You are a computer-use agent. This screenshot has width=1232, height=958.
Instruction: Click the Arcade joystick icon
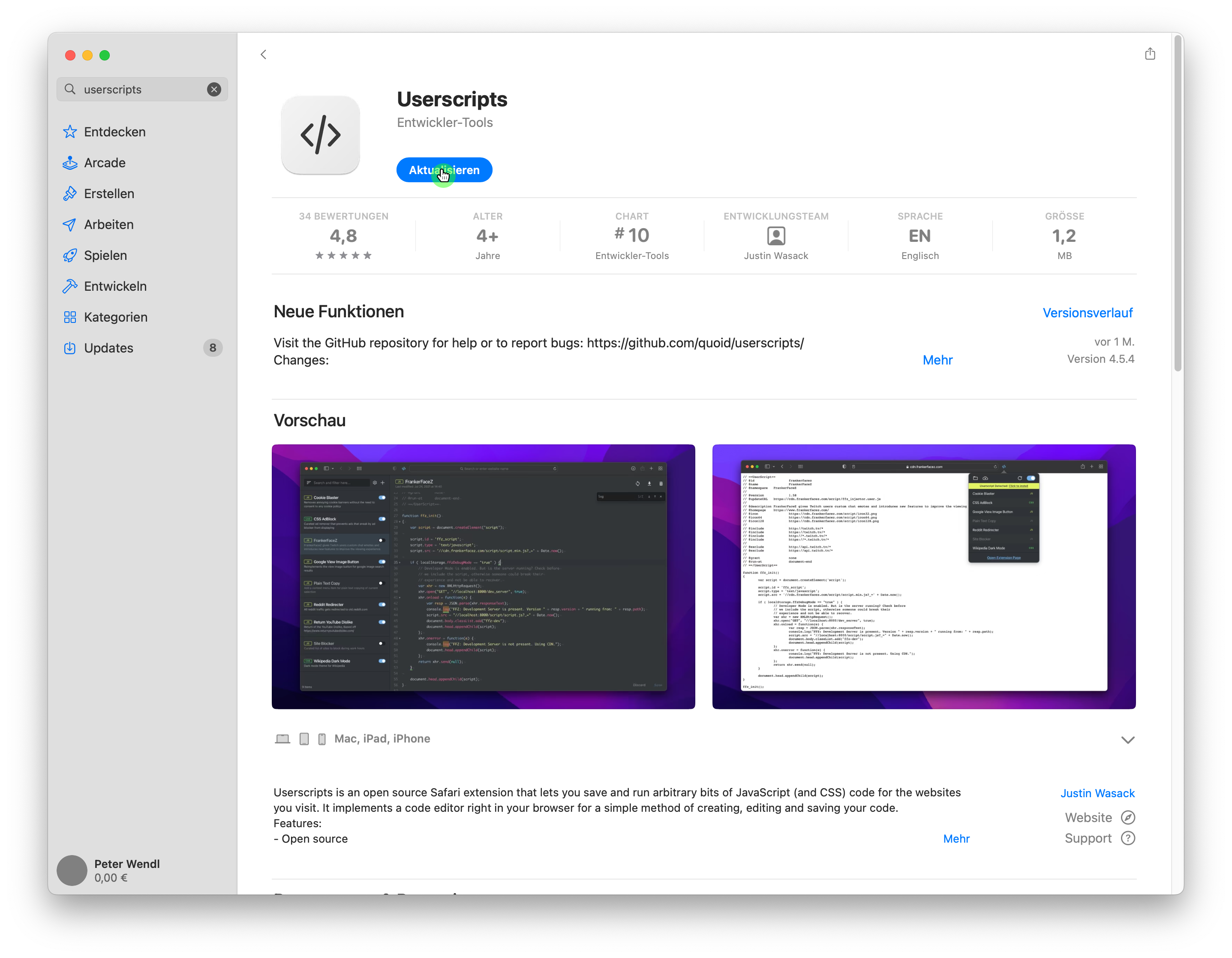70,163
